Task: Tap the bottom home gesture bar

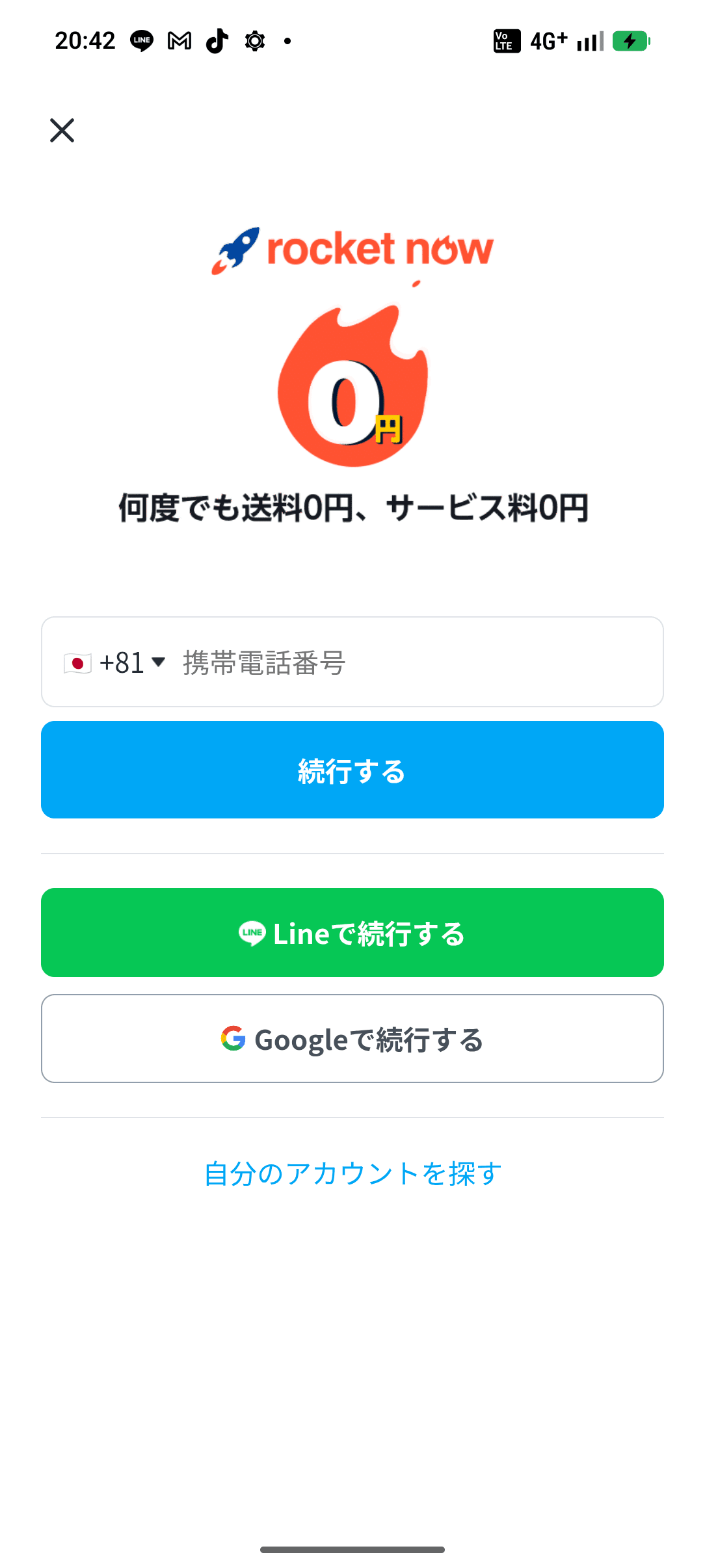Action: point(352,1550)
